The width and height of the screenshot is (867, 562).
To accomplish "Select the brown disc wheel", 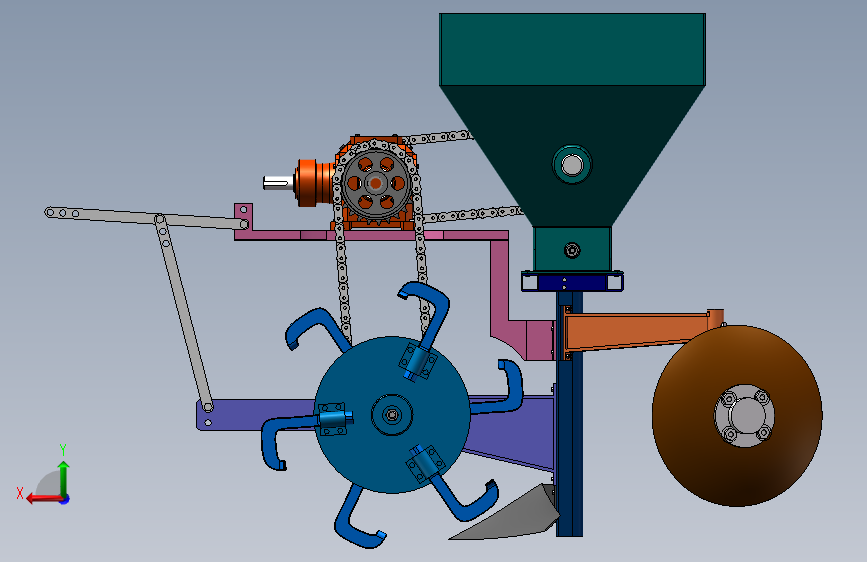I will (738, 415).
